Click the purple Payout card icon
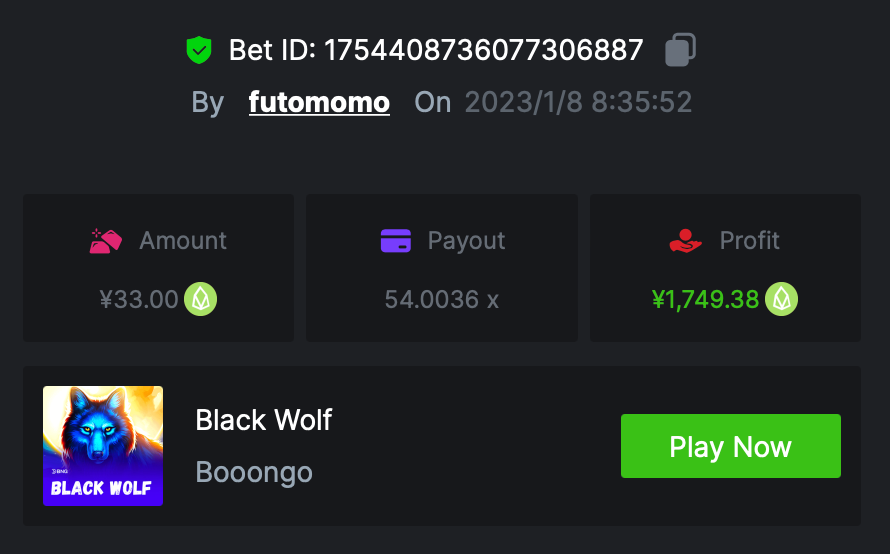The height and width of the screenshot is (554, 890). coord(396,241)
